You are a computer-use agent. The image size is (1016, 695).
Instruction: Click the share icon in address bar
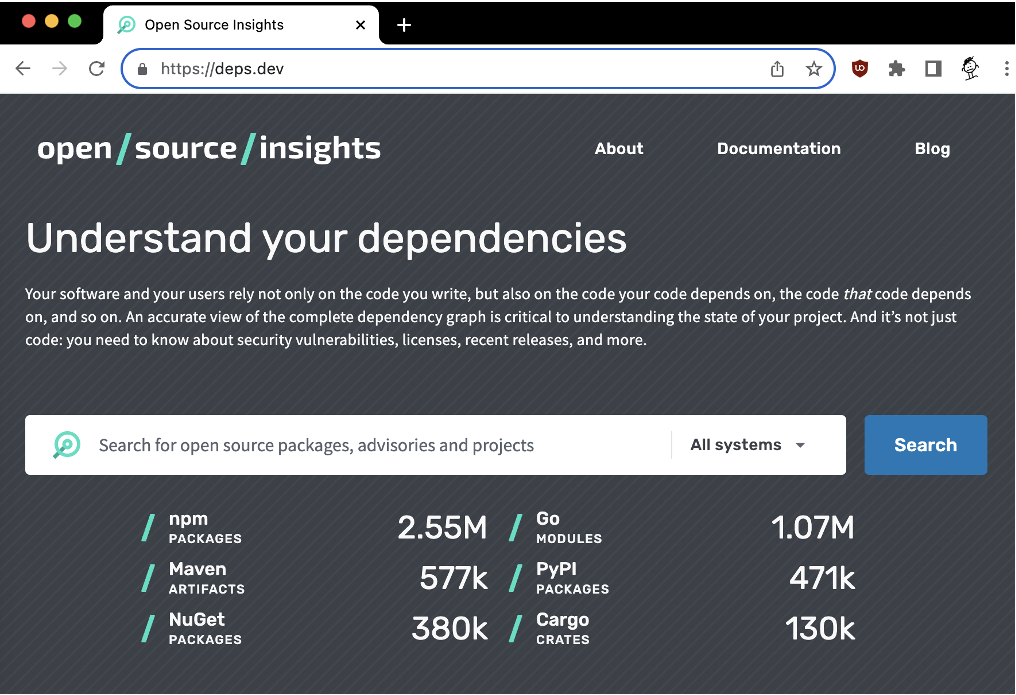[778, 69]
